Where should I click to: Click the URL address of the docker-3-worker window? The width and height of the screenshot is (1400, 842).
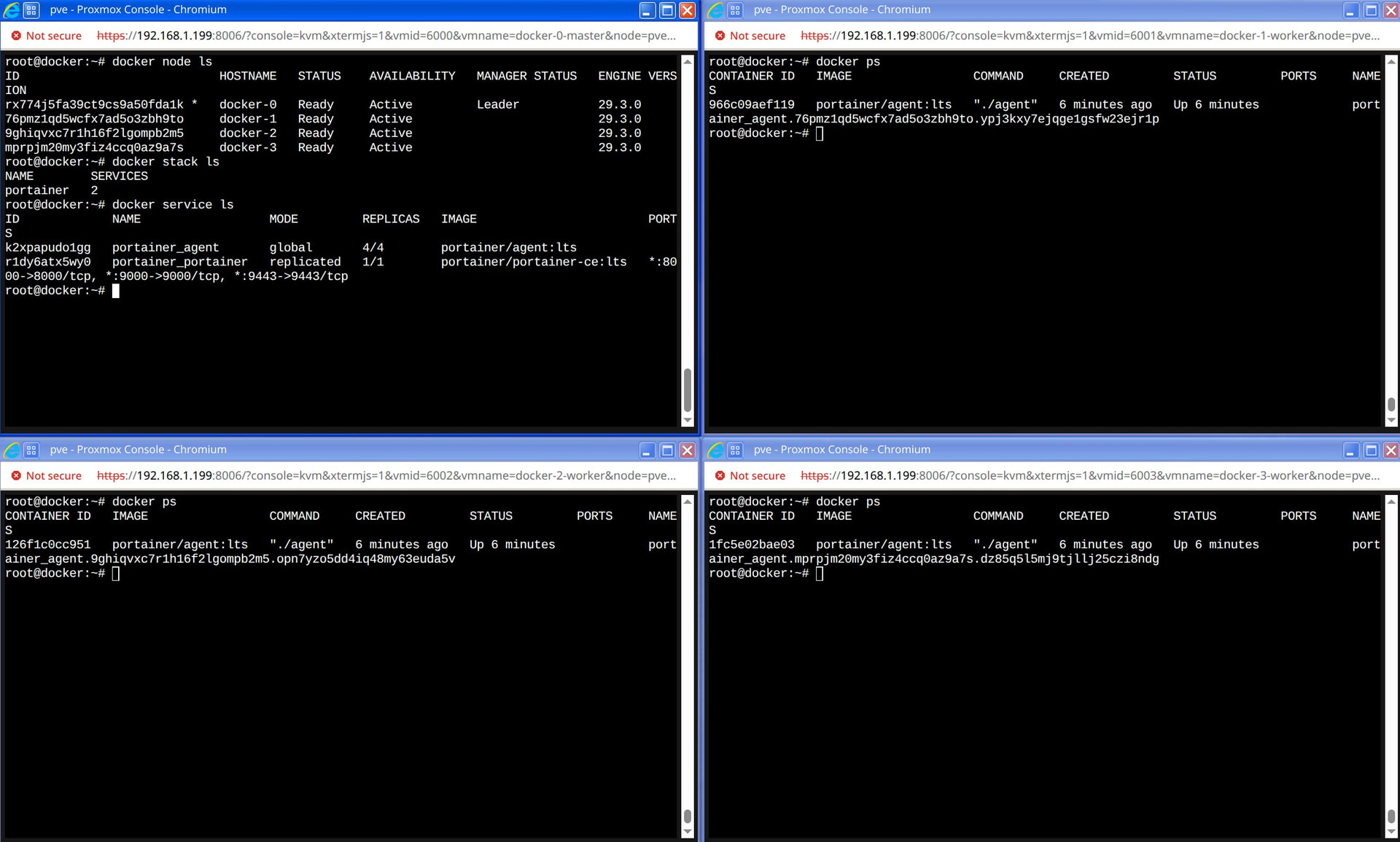point(1090,475)
